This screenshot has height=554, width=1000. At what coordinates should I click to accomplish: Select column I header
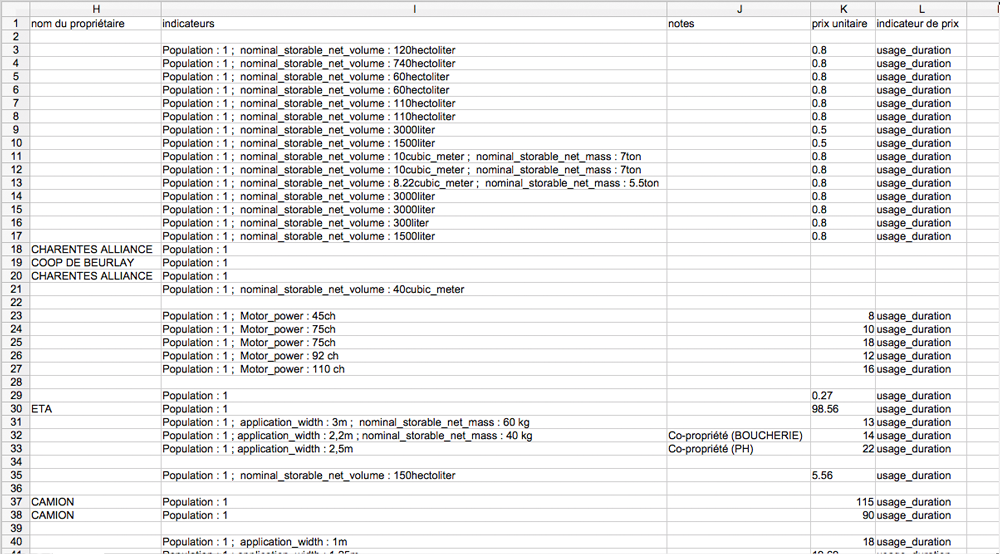point(414,9)
